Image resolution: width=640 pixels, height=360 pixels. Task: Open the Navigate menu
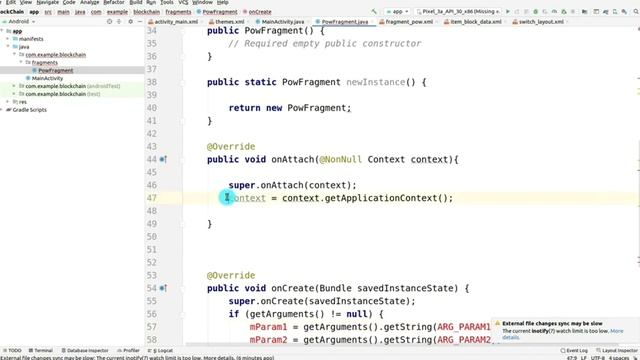[47, 2]
